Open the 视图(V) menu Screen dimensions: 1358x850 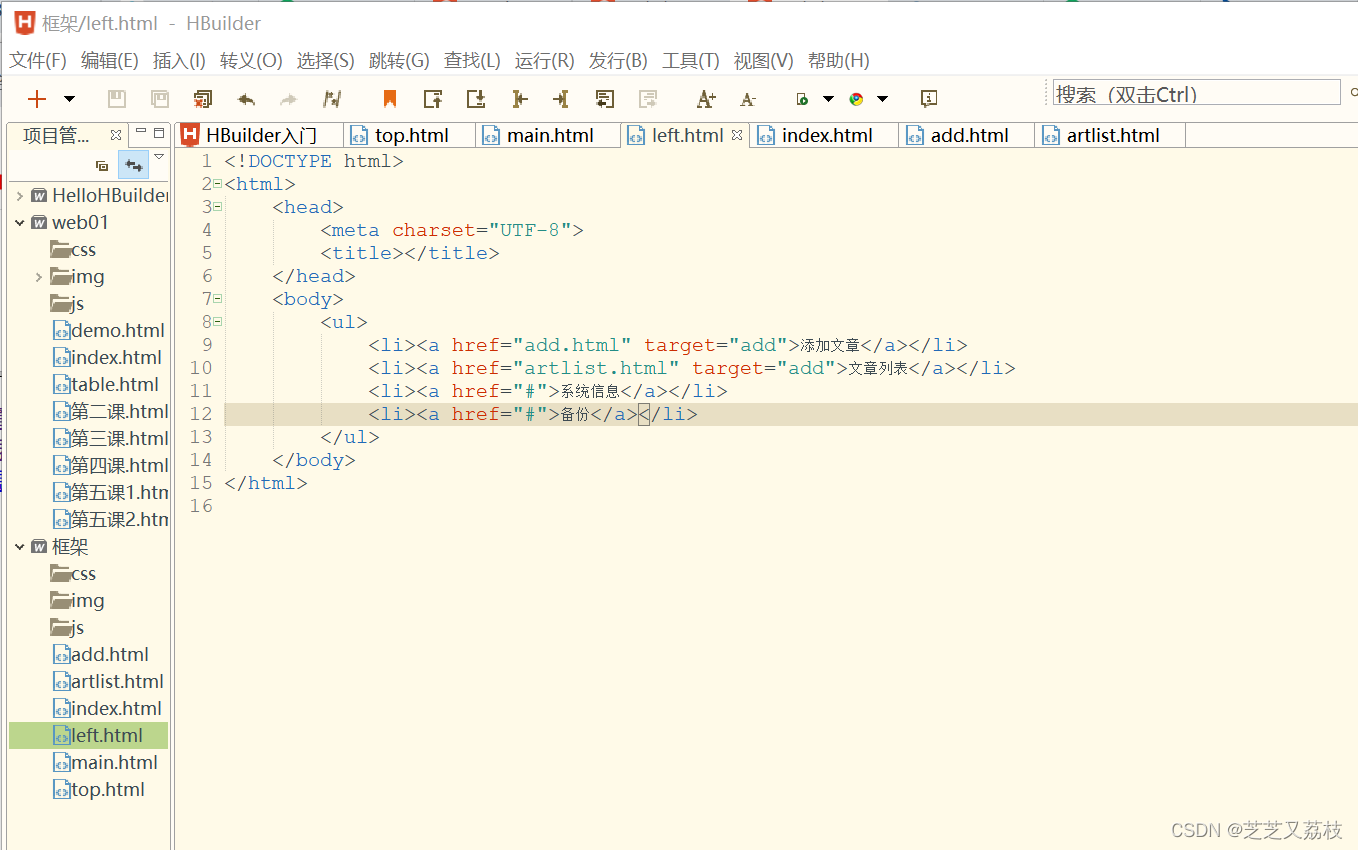[763, 61]
